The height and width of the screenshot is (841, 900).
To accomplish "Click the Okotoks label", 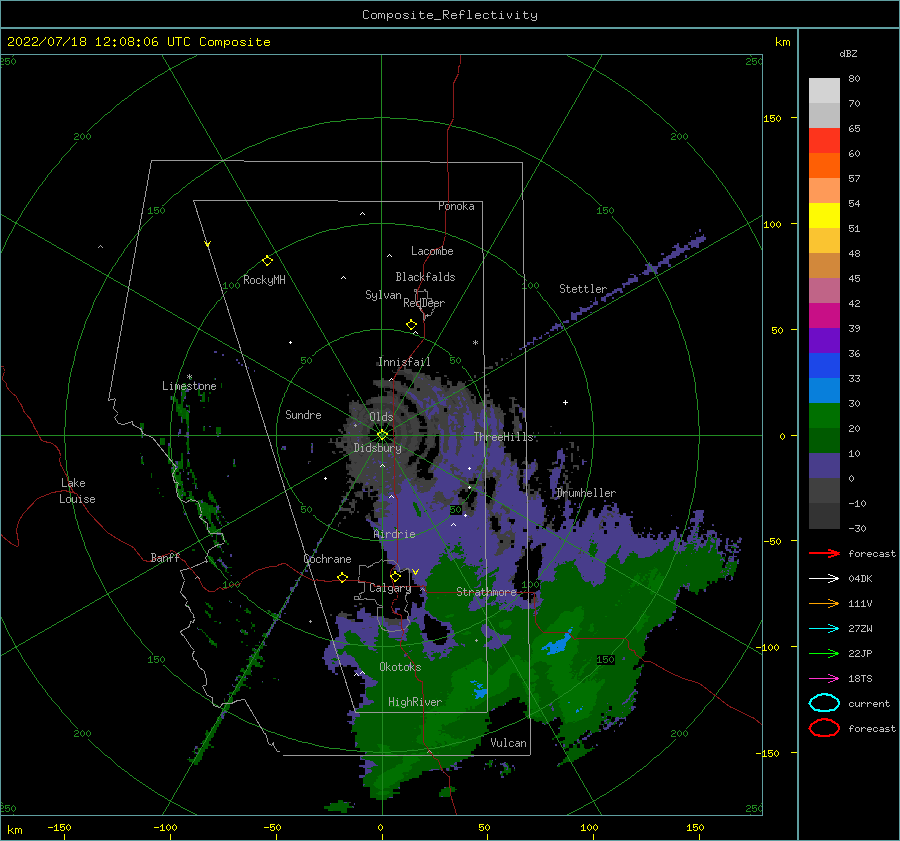I will point(400,667).
